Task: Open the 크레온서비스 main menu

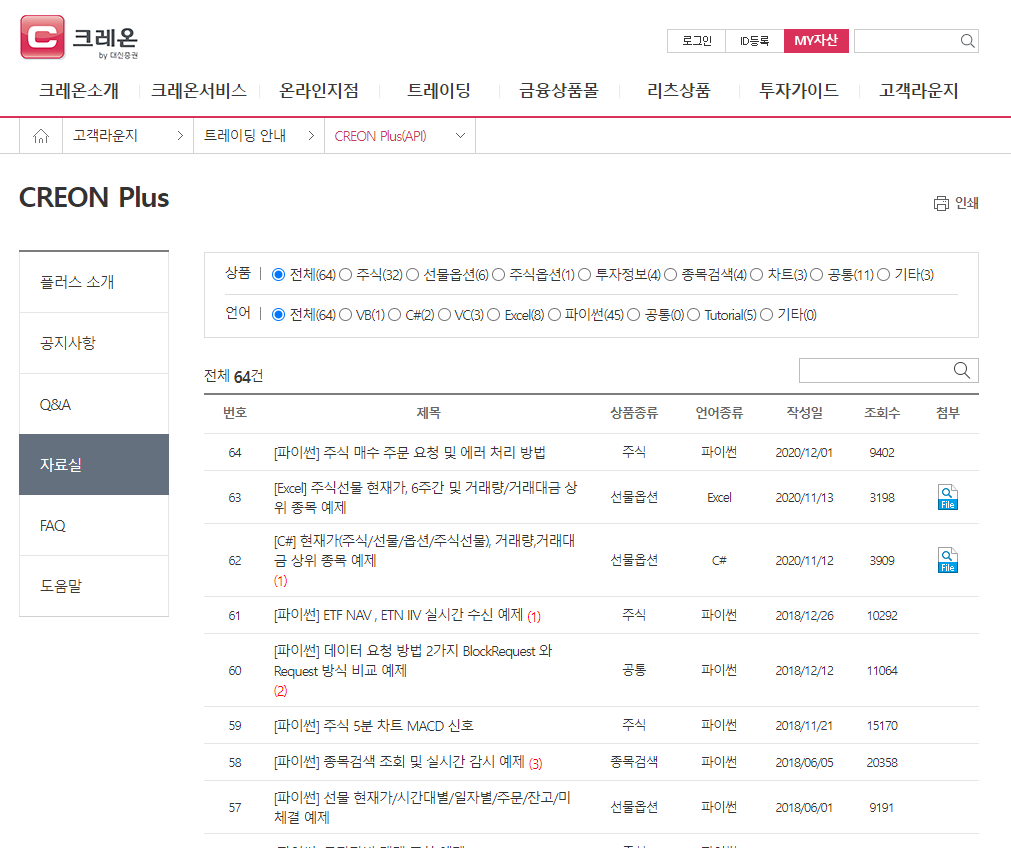Action: tap(199, 90)
